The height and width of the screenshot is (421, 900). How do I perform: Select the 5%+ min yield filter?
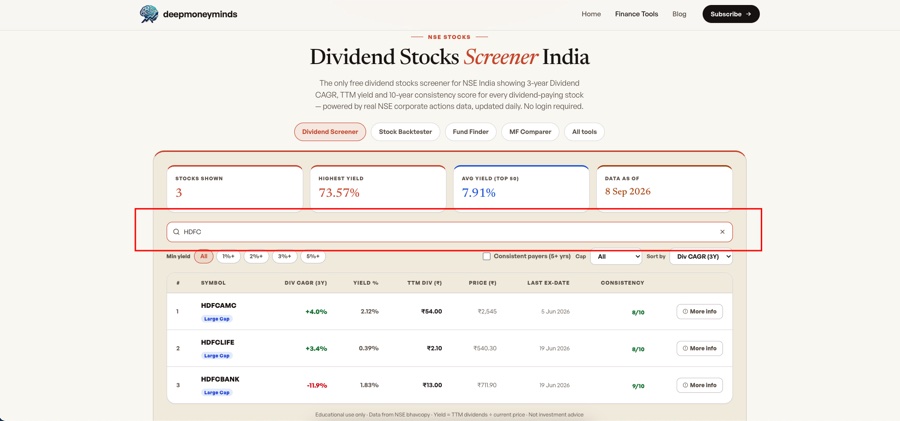point(313,256)
